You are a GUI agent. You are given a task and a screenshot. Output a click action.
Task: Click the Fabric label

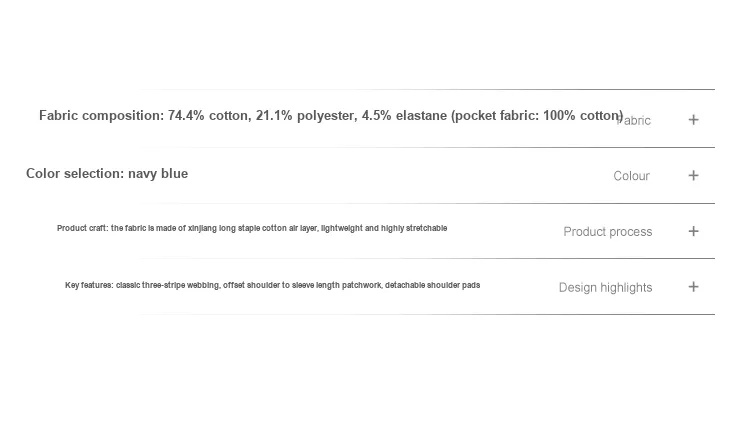(636, 121)
